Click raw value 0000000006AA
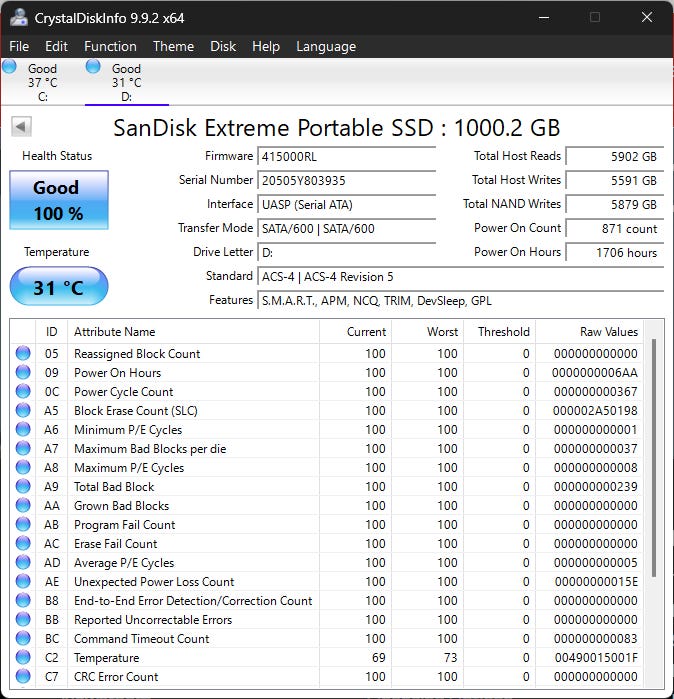674x699 pixels. pos(595,373)
